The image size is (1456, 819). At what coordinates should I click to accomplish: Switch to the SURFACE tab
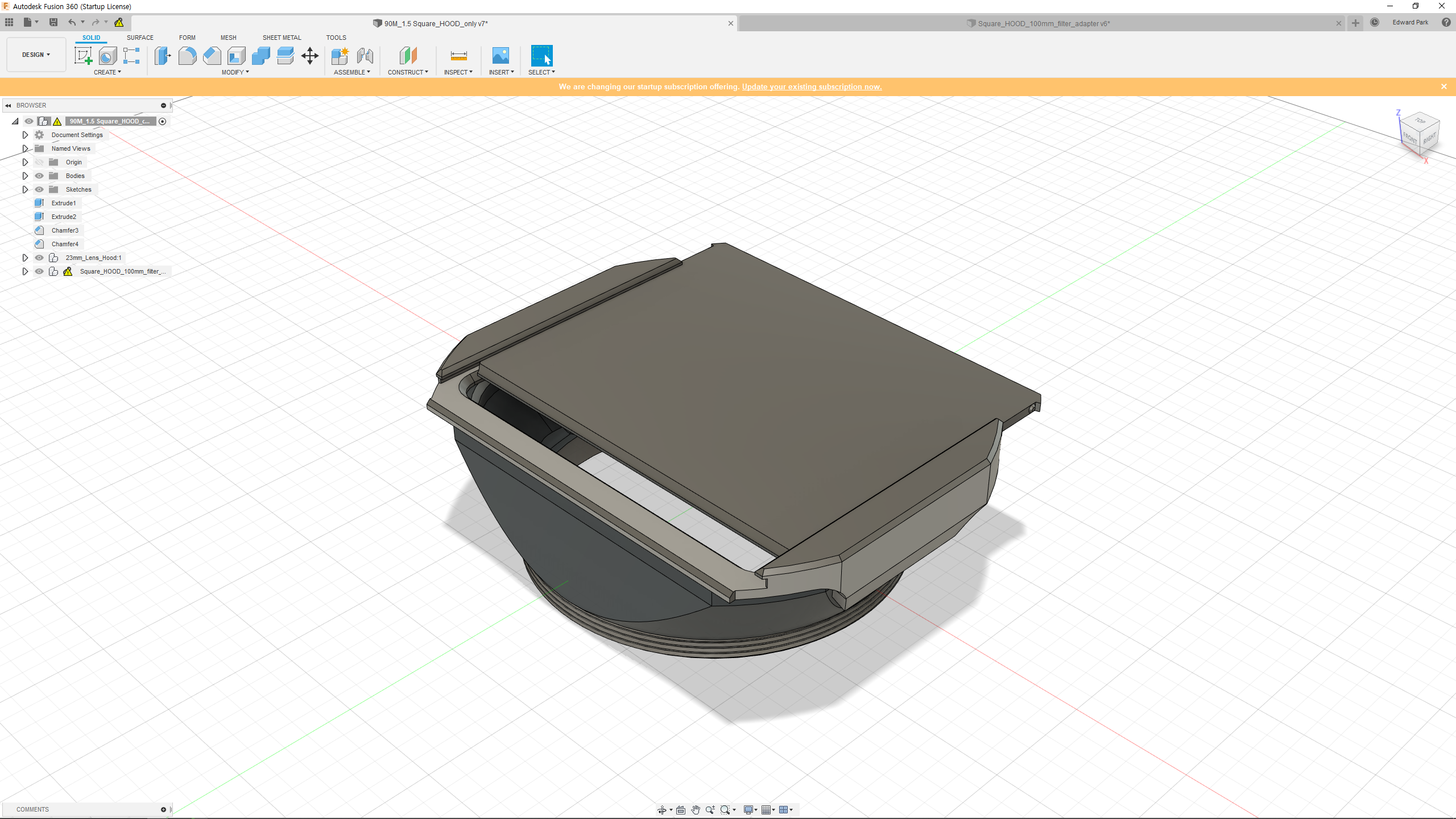(140, 38)
